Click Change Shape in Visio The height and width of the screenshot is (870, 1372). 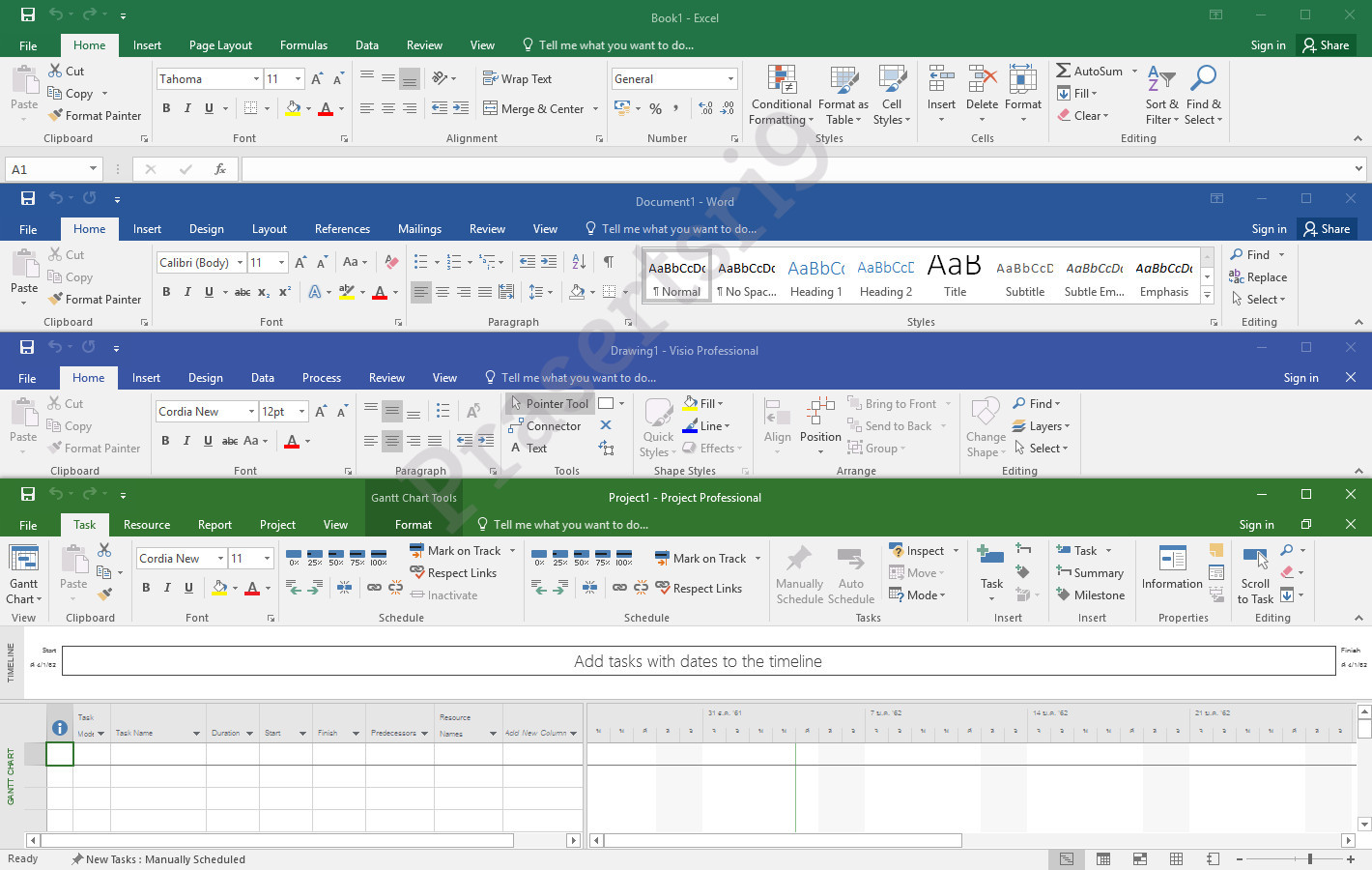(x=986, y=425)
